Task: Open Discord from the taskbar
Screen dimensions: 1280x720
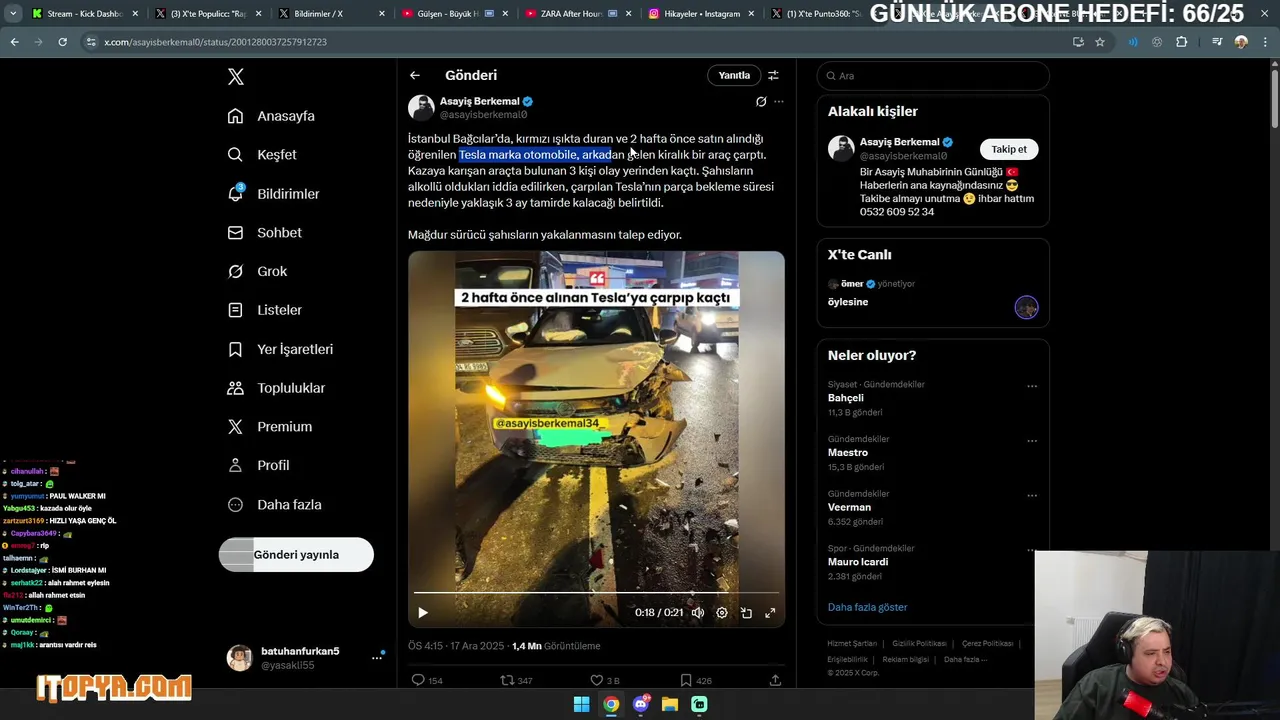Action: click(x=641, y=704)
